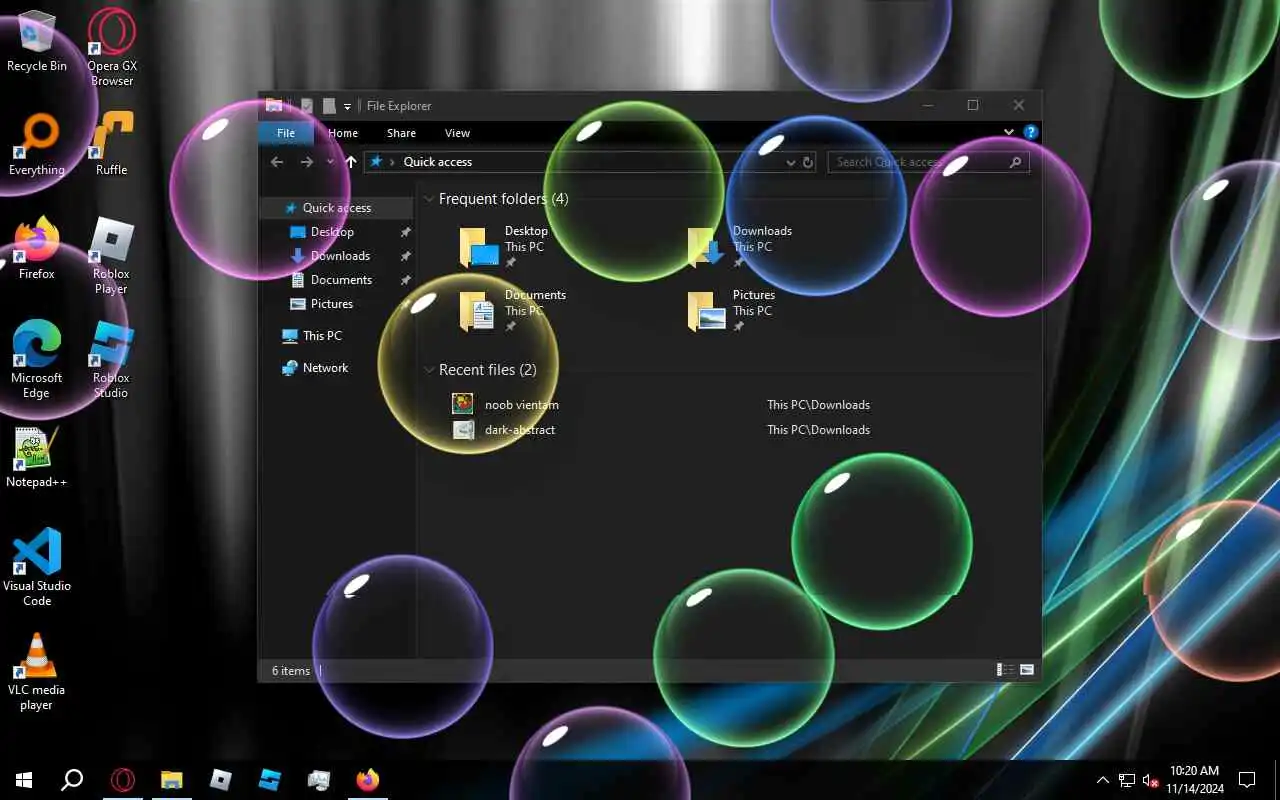Refresh the Quick access view

[x=808, y=162]
